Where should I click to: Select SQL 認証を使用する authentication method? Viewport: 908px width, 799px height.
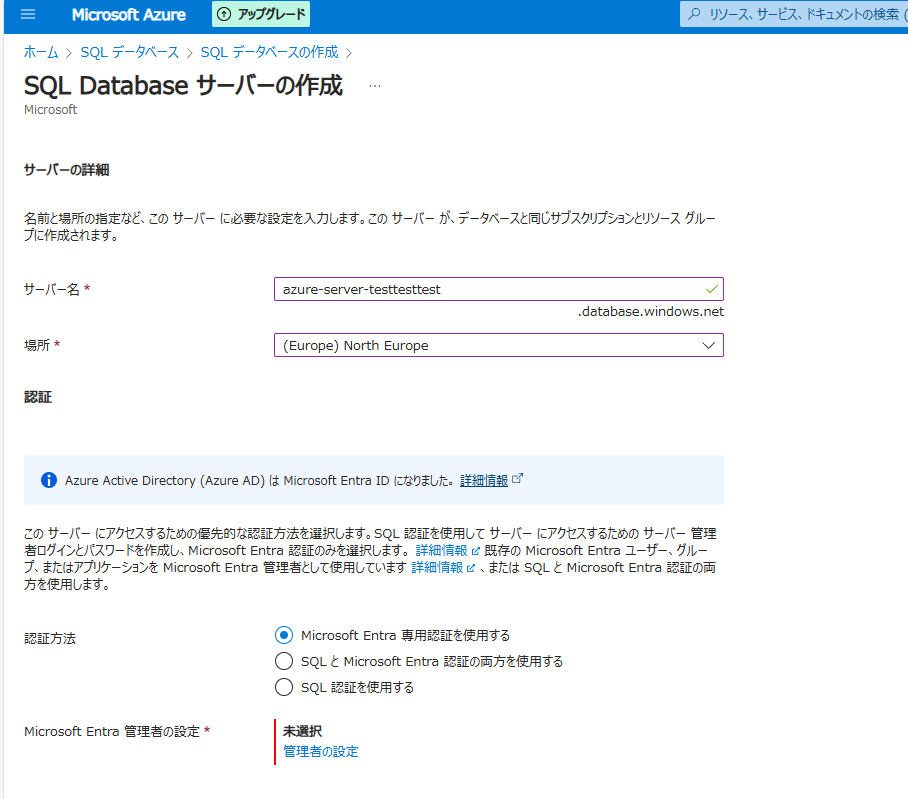[283, 688]
